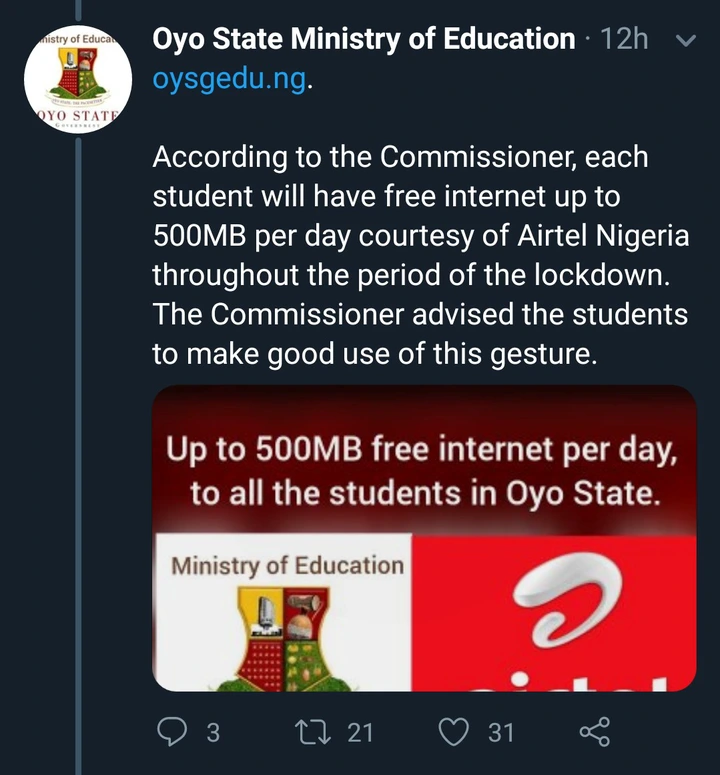This screenshot has width=720, height=775.
Task: Expand the tweet options chevron menu
Action: 686,40
